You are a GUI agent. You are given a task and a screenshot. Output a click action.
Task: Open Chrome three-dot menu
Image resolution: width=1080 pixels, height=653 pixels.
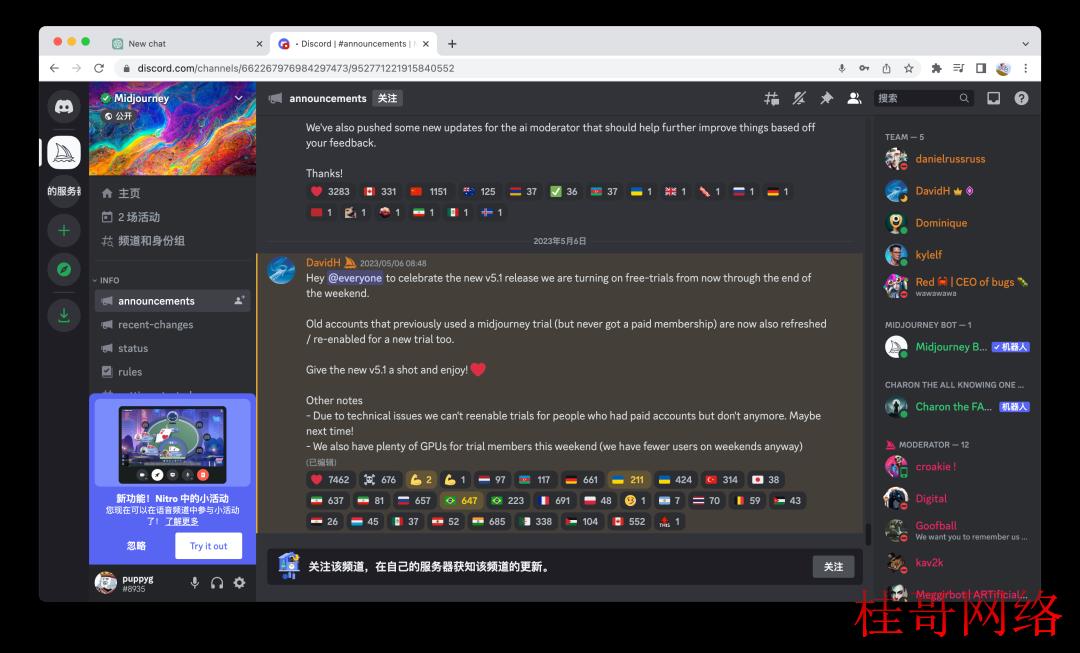(1026, 68)
